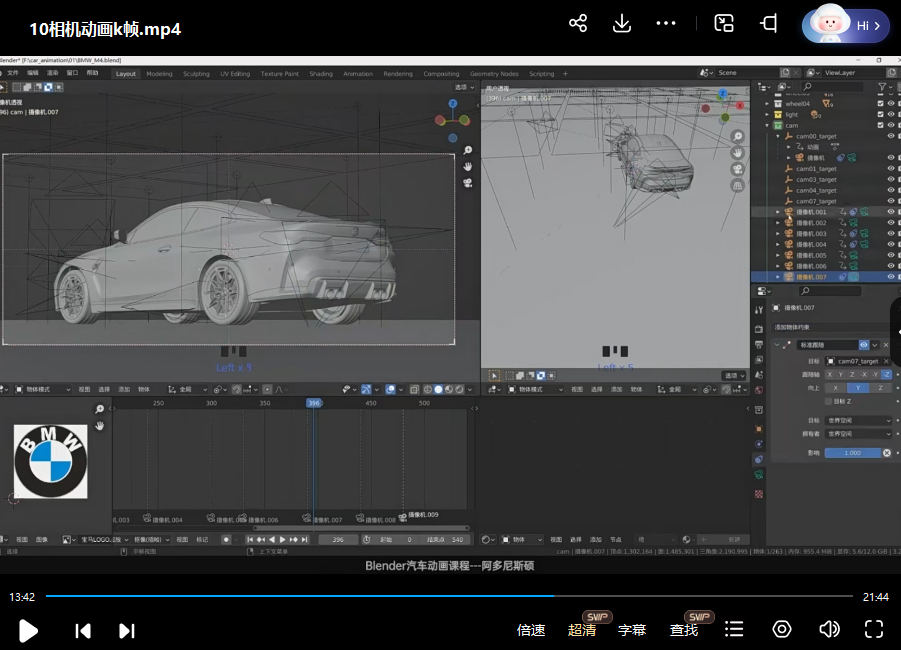Collapse the cam collection tree
The height and width of the screenshot is (650, 901).
click(x=767, y=126)
